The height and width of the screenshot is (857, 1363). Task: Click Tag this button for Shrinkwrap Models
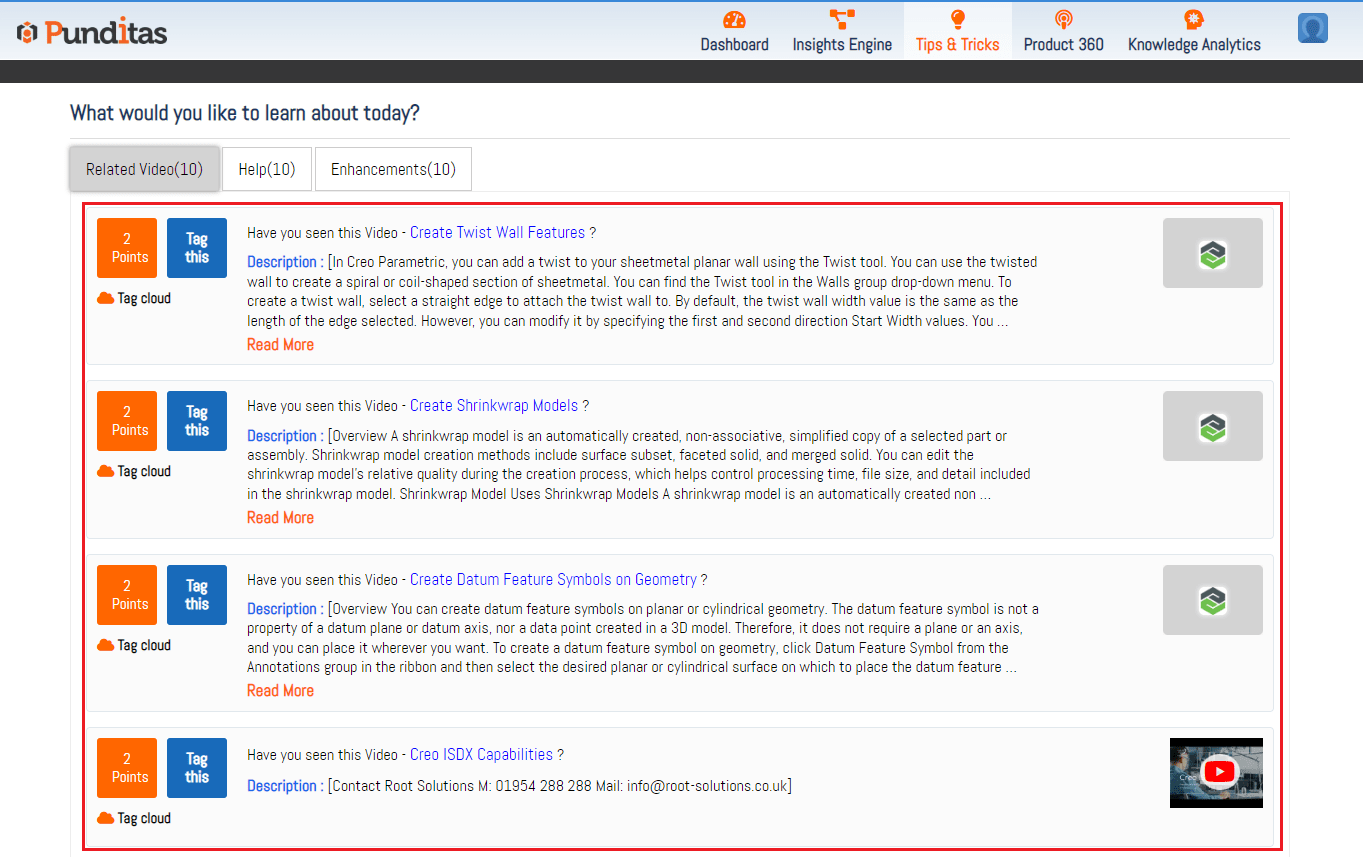[197, 421]
